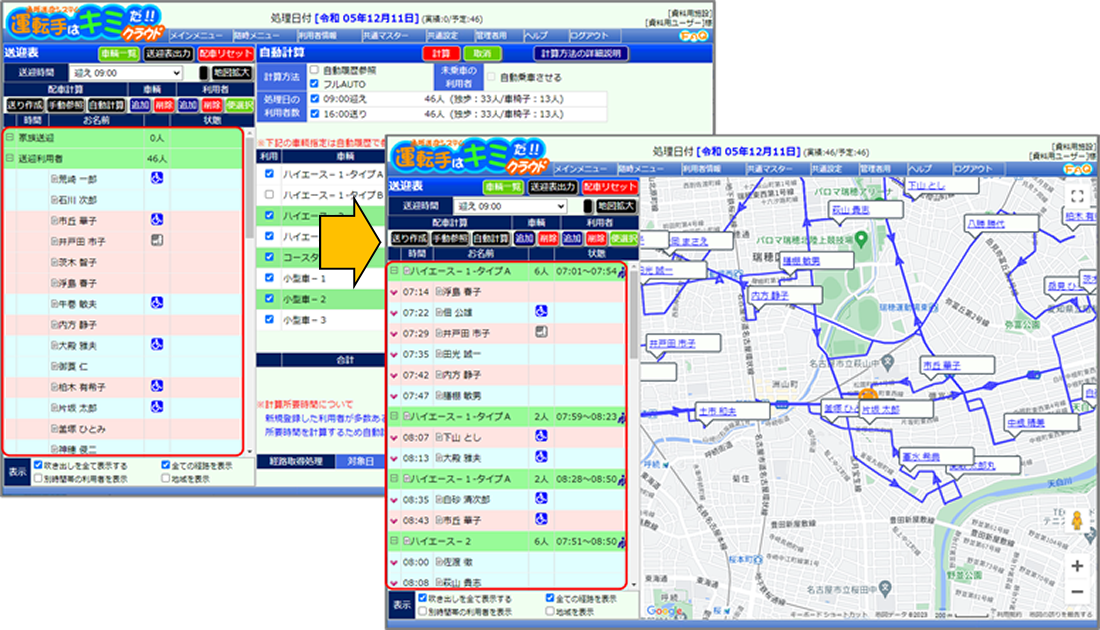Zoom out the map with the minus icon
The width and height of the screenshot is (1100, 630).
[x=1077, y=592]
